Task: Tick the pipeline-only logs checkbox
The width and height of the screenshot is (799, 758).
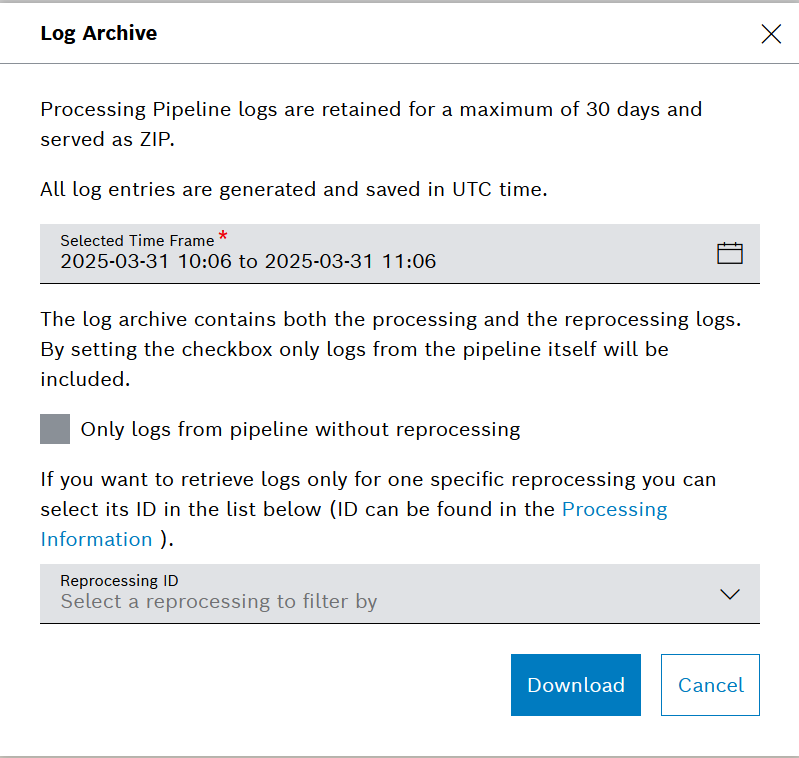Action: pyautogui.click(x=55, y=430)
